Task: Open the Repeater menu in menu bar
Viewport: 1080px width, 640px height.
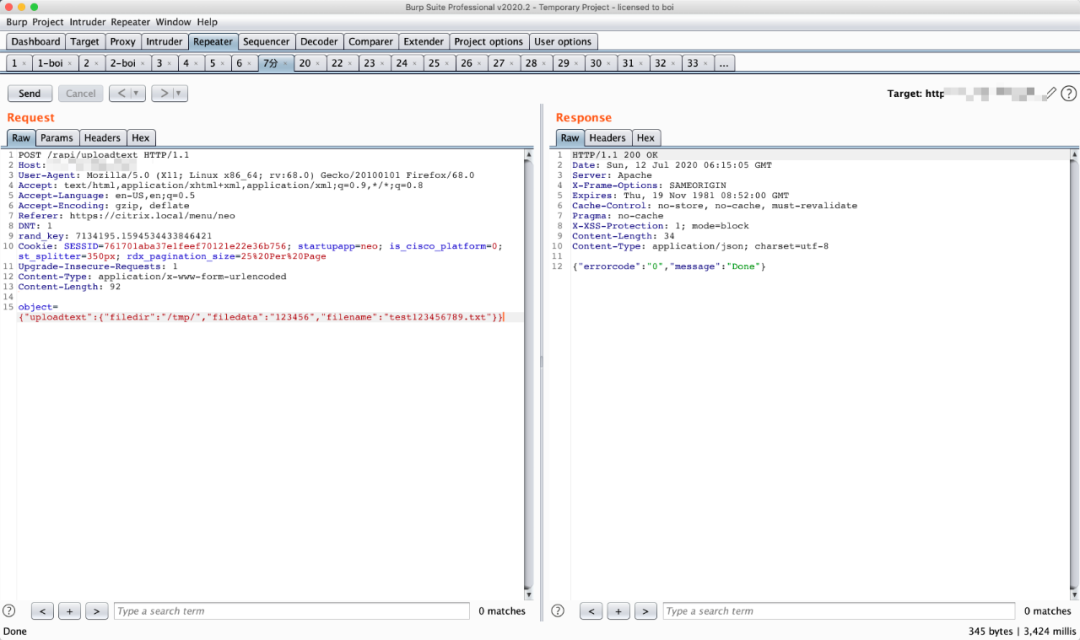Action: pyautogui.click(x=130, y=22)
